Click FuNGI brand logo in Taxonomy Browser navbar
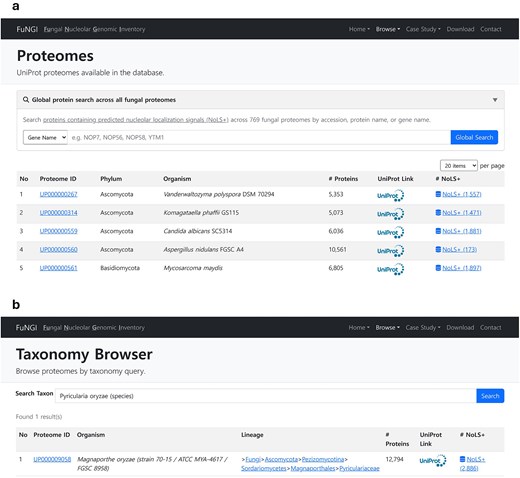 [26, 327]
